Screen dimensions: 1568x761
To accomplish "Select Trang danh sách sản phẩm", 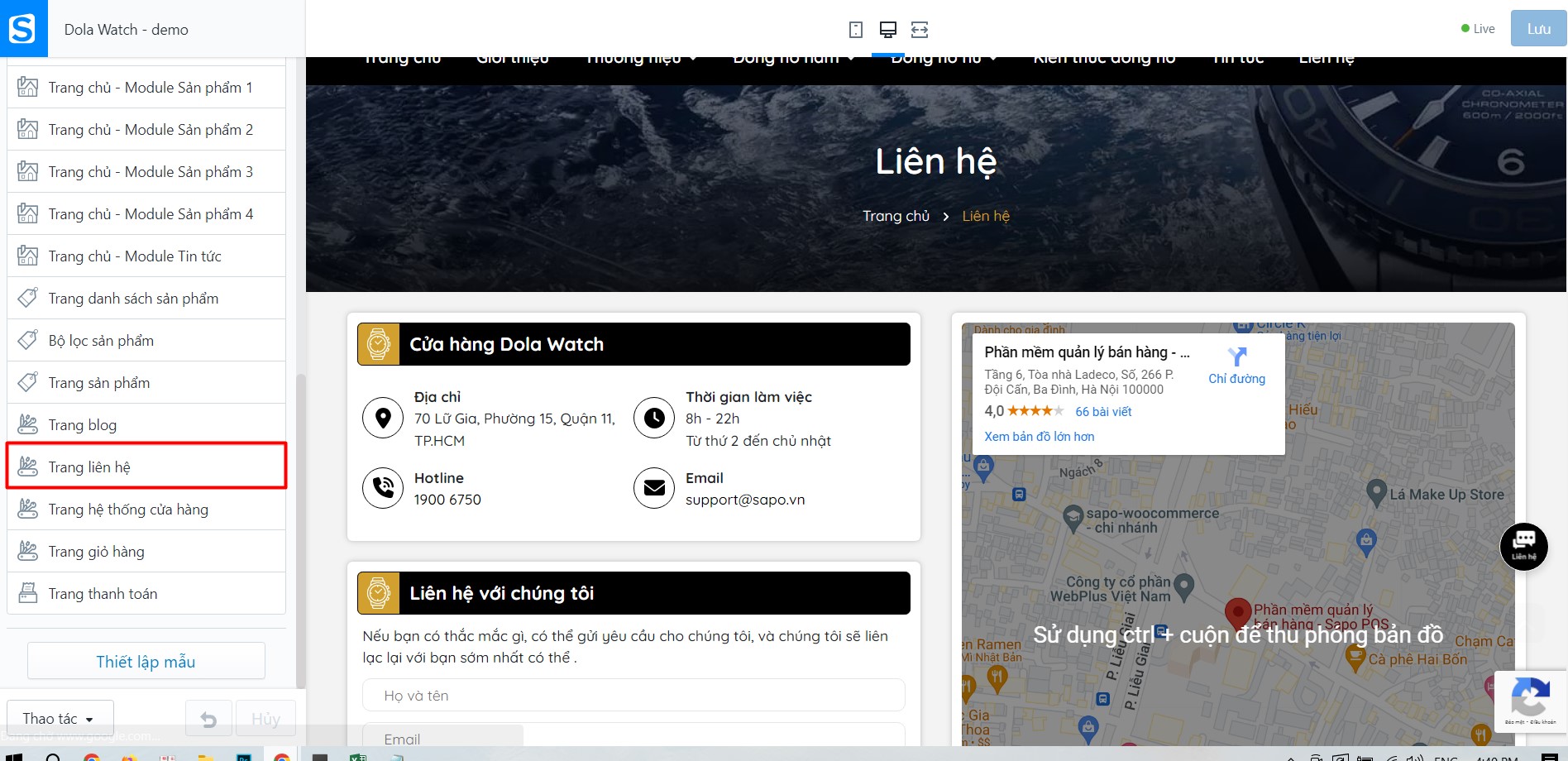I will coord(146,298).
